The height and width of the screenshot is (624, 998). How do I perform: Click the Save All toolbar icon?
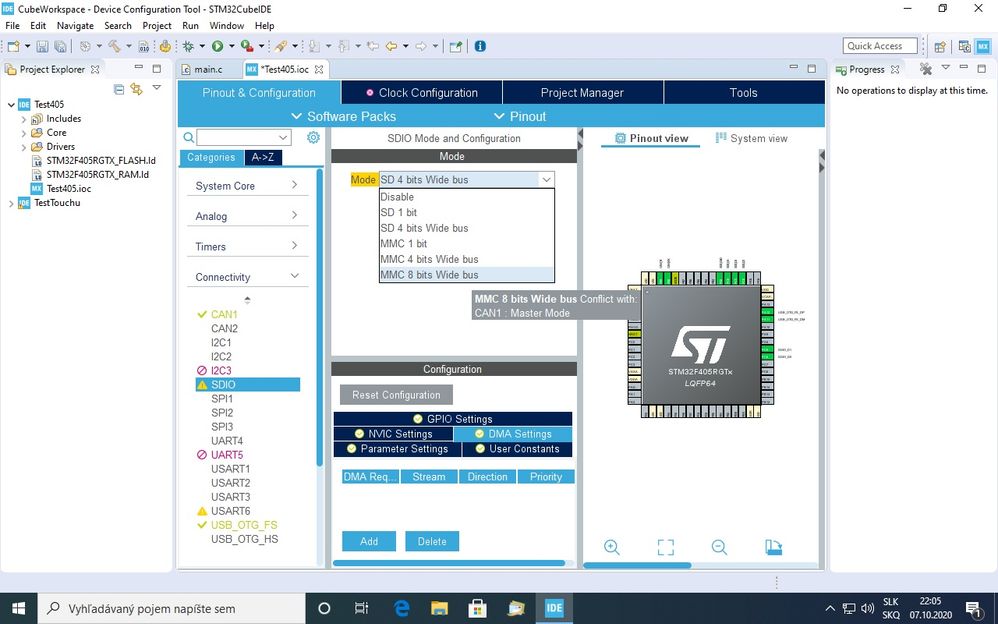coord(60,46)
